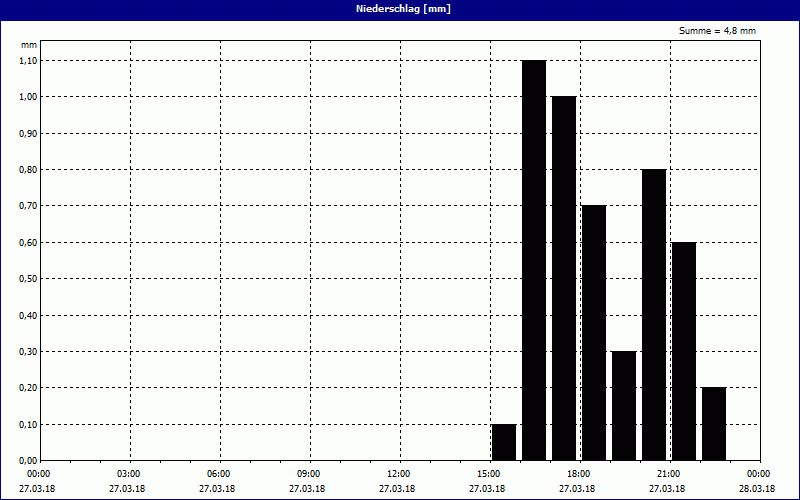Click the mm unit label above y-axis
Screen dimensions: 800x500
tap(28, 46)
